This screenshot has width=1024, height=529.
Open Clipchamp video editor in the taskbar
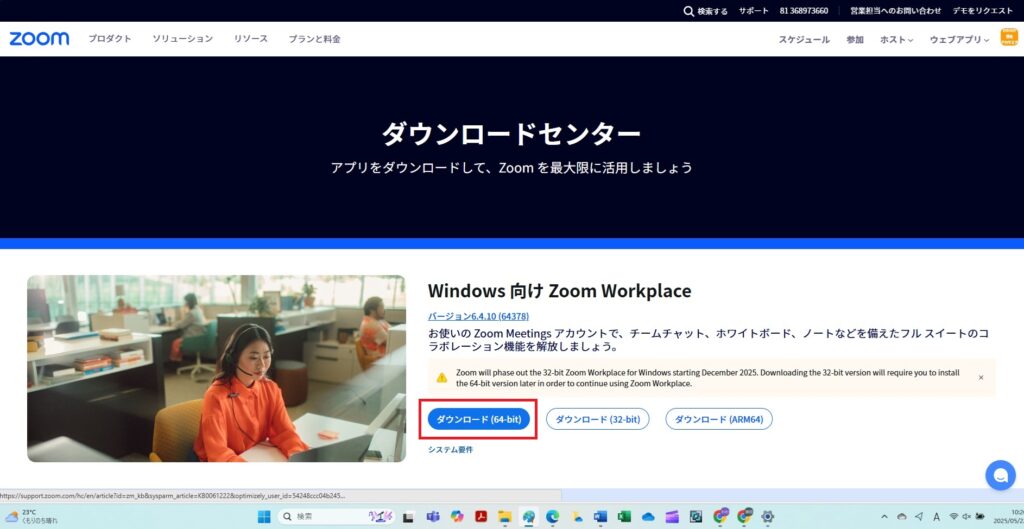671,517
